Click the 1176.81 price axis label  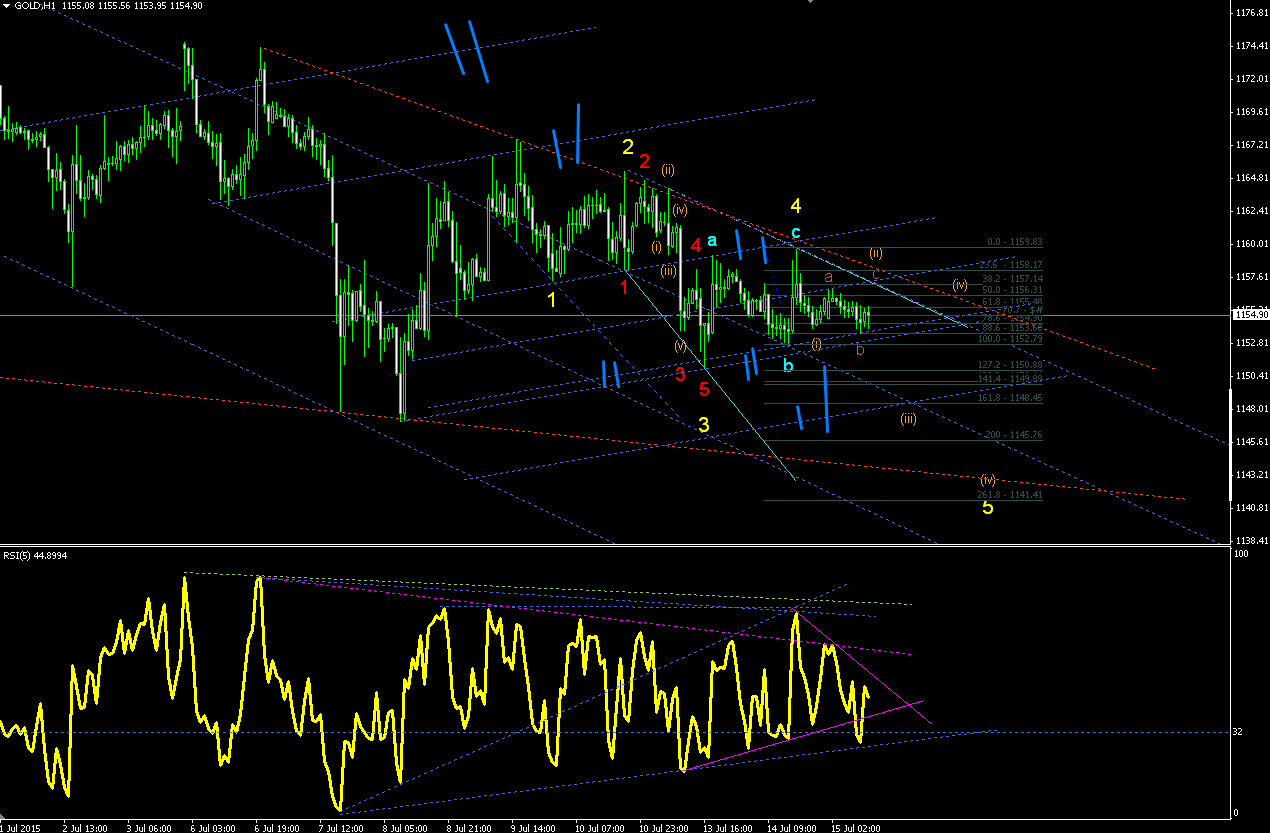[1251, 13]
